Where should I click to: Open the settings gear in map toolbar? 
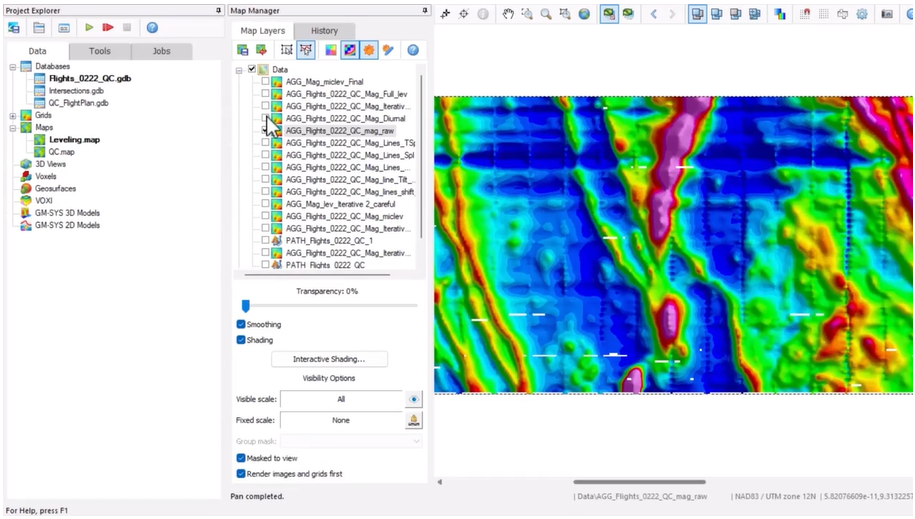(862, 14)
